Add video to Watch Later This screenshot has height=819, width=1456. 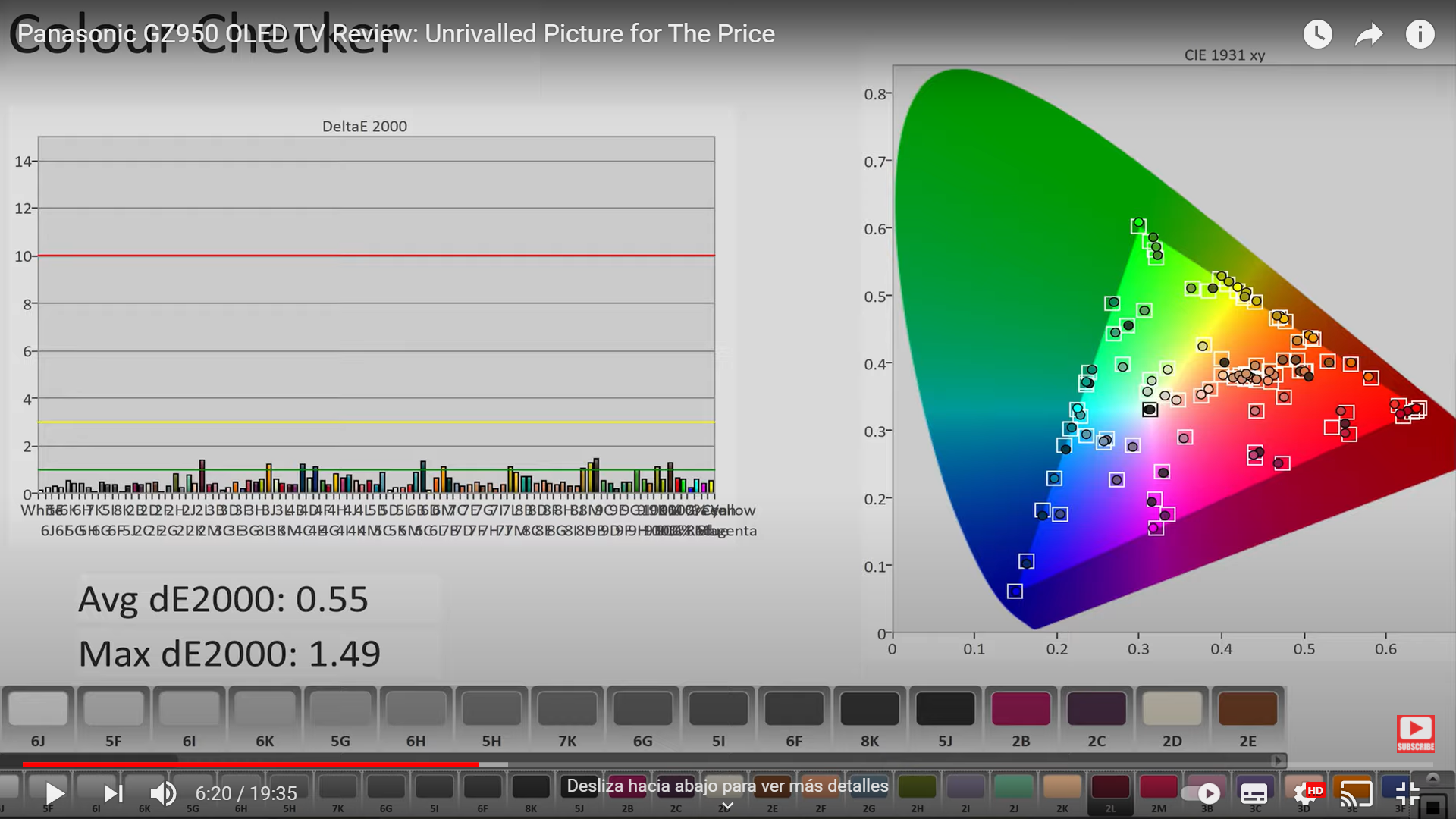coord(1317,34)
